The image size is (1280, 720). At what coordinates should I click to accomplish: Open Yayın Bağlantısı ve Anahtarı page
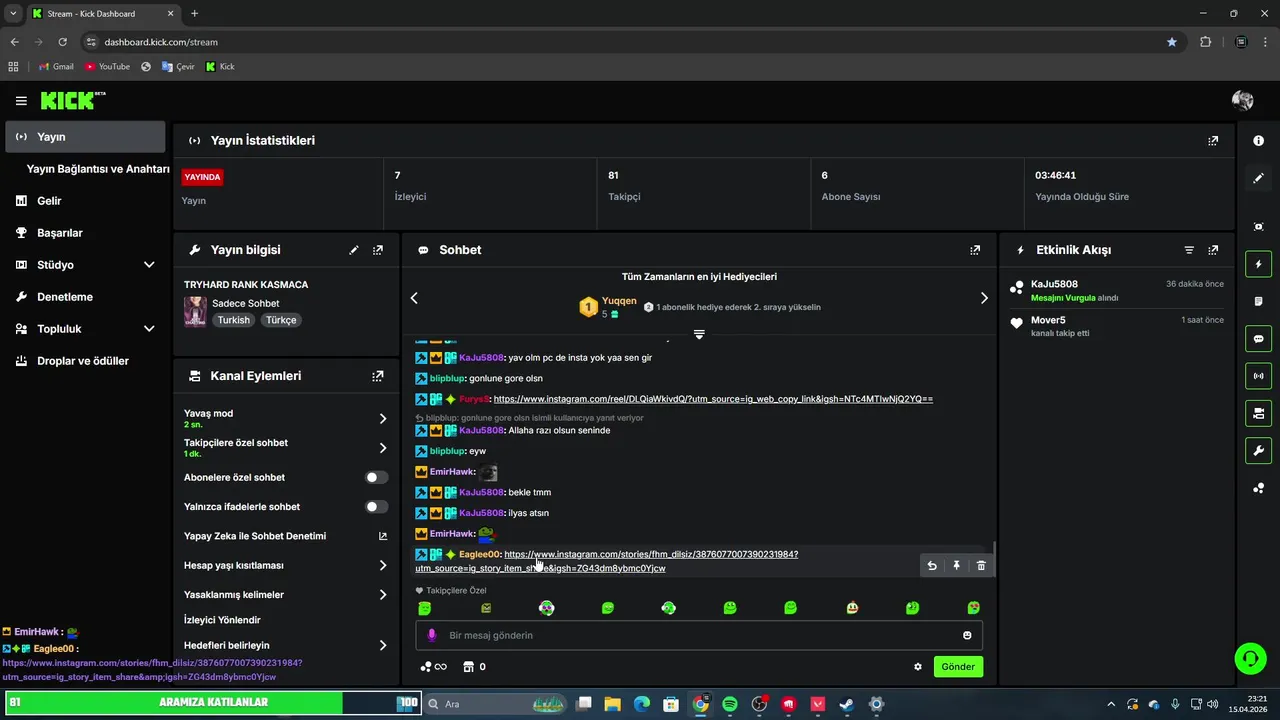click(98, 169)
